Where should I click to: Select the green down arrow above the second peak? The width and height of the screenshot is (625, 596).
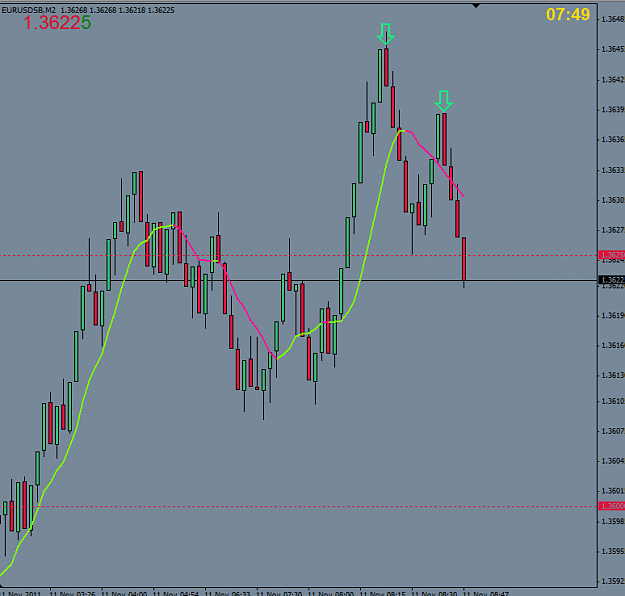click(x=444, y=100)
